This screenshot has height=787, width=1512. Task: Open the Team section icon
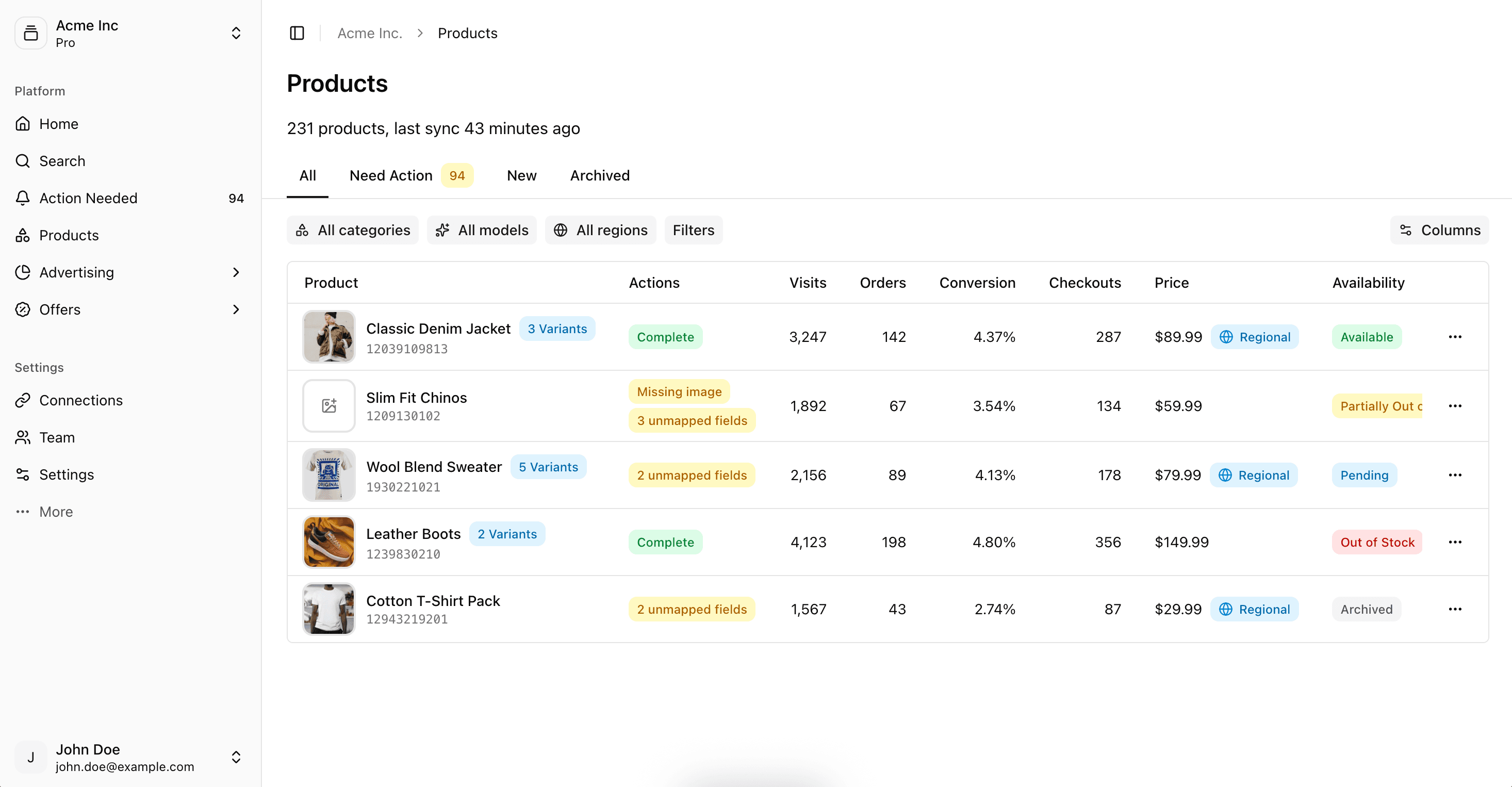point(23,437)
